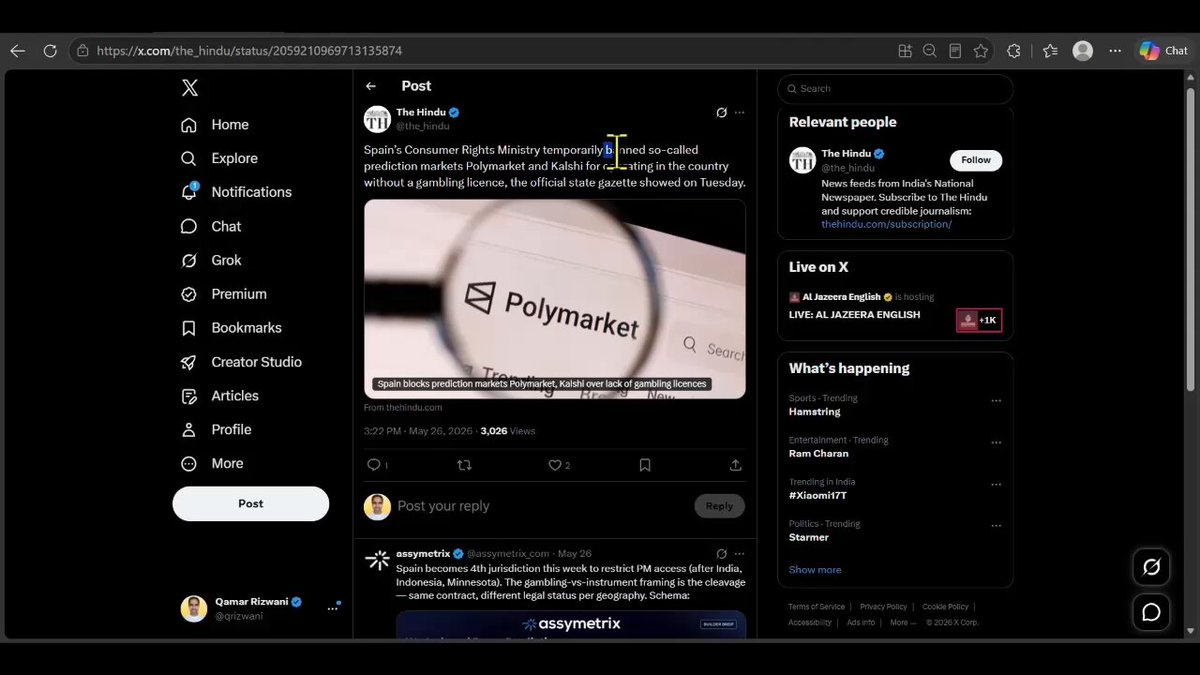Open options for the Ram Charan trend
Image resolution: width=1200 pixels, height=675 pixels.
tap(996, 442)
